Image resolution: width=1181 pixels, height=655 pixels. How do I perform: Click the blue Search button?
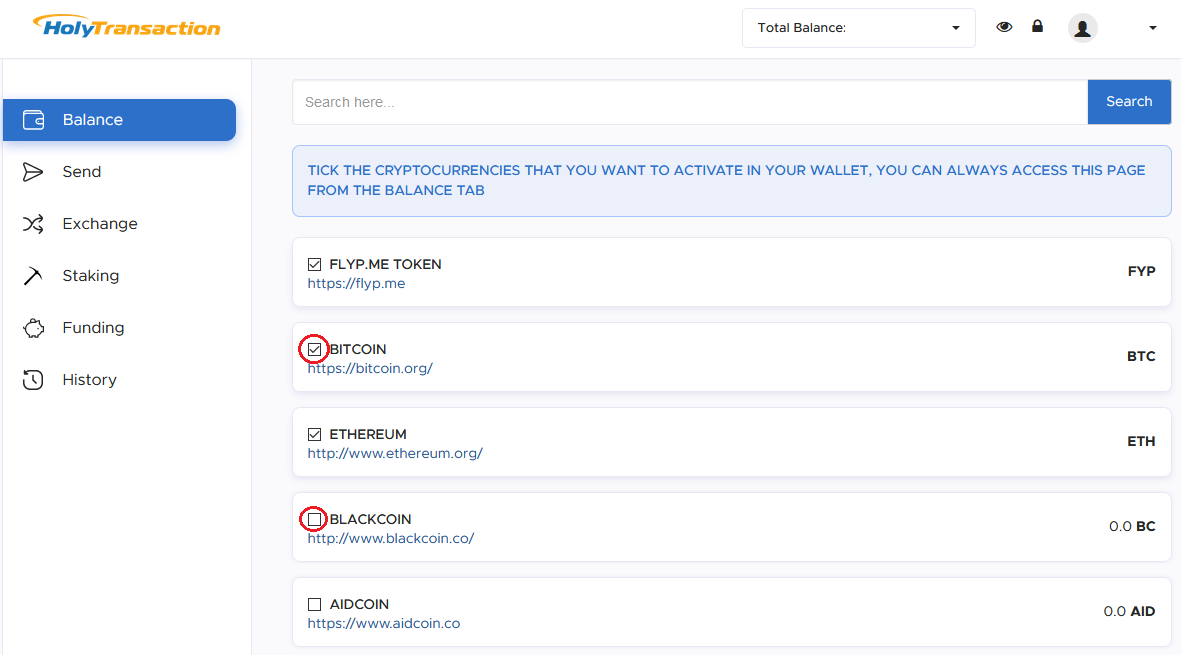(x=1129, y=102)
